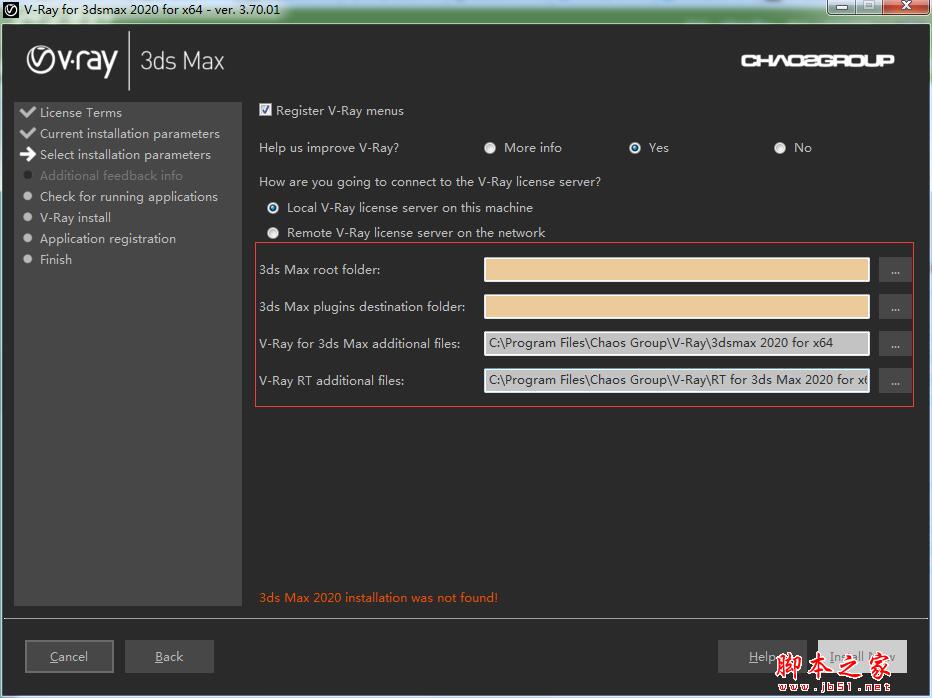Click the V-Ray RT additional files field
Image resolution: width=932 pixels, height=698 pixels.
(677, 381)
